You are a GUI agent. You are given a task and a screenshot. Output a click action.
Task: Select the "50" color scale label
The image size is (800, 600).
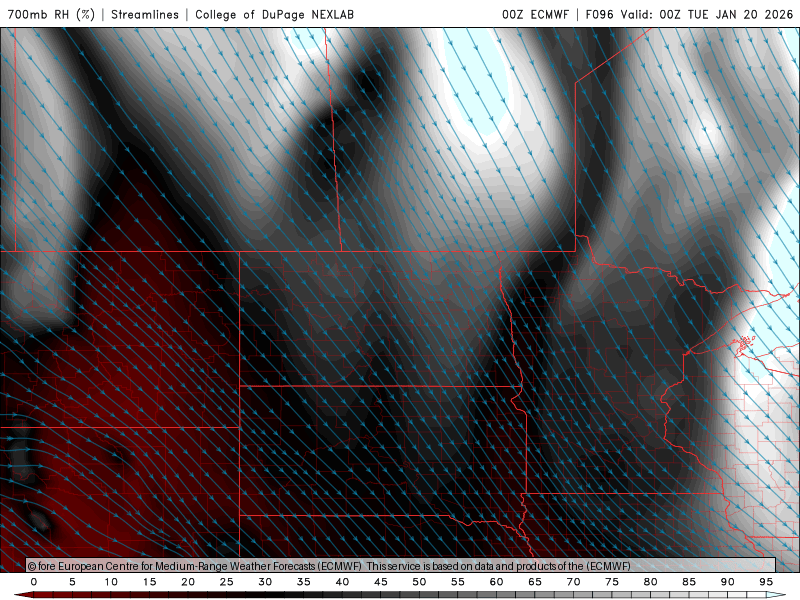tap(419, 582)
